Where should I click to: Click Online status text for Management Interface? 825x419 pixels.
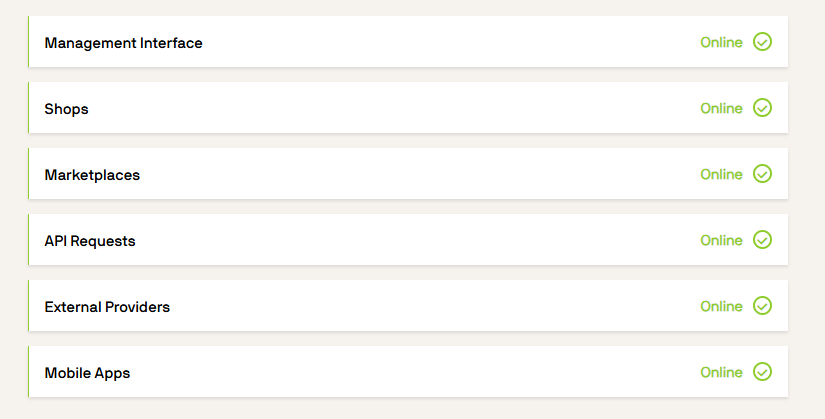tap(721, 42)
